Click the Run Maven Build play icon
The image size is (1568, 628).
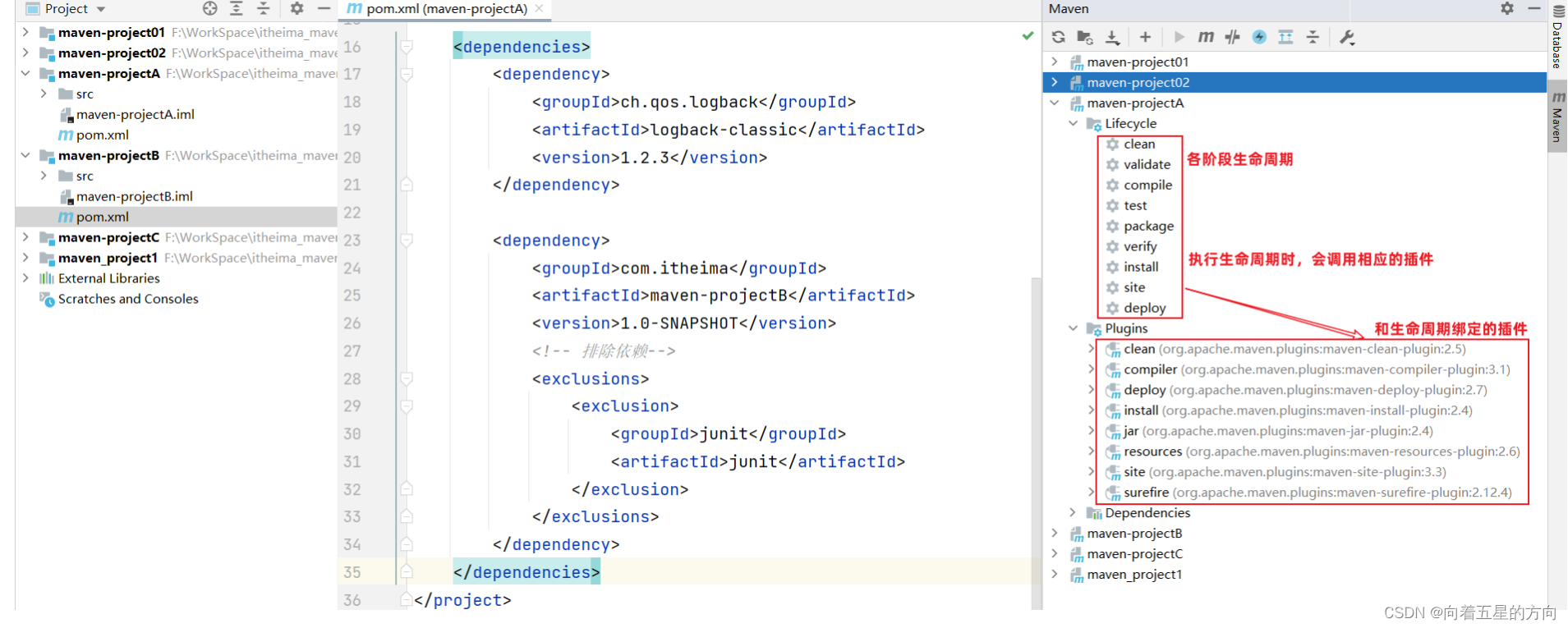pyautogui.click(x=1179, y=37)
